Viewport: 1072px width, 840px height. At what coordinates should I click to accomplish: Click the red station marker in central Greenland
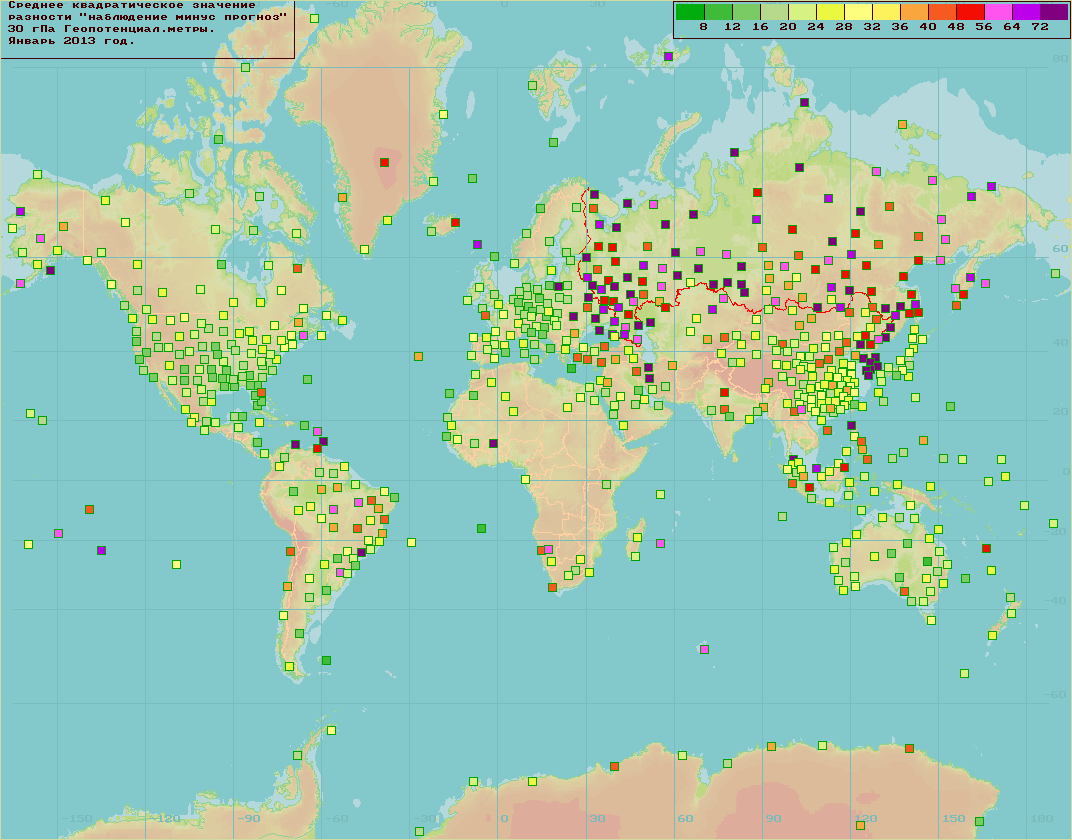click(384, 162)
